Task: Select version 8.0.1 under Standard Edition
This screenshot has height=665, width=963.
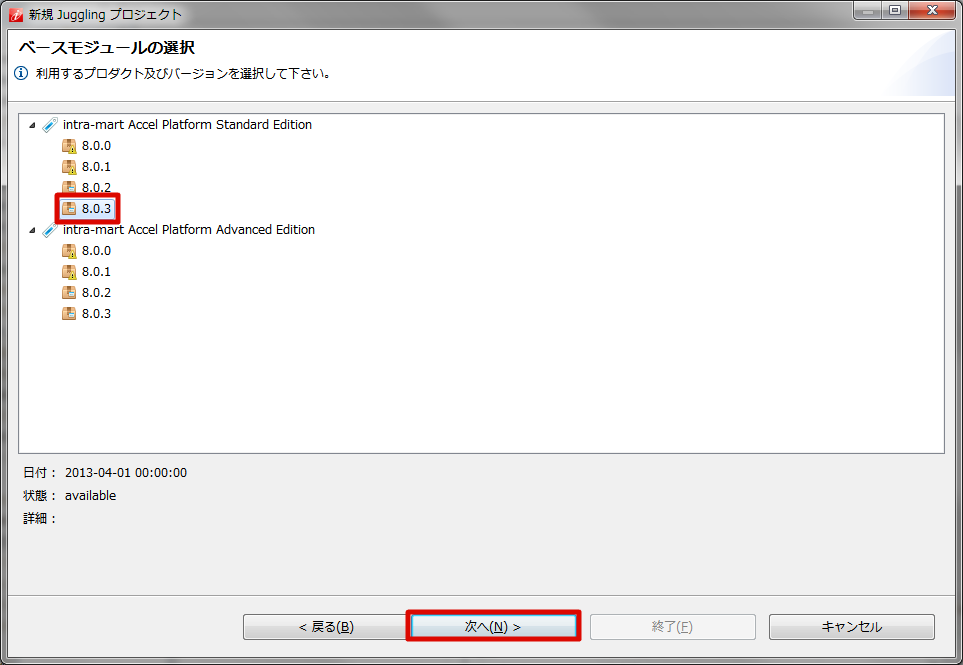Action: click(x=96, y=167)
